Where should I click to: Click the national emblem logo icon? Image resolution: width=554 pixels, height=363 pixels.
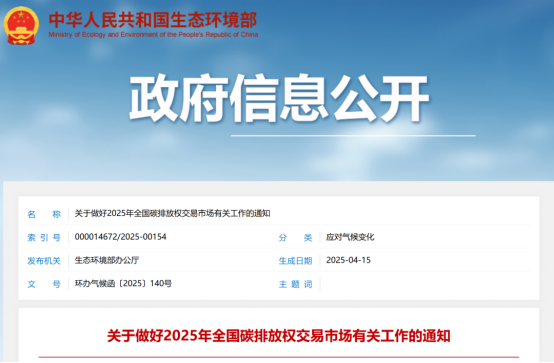coord(21,26)
